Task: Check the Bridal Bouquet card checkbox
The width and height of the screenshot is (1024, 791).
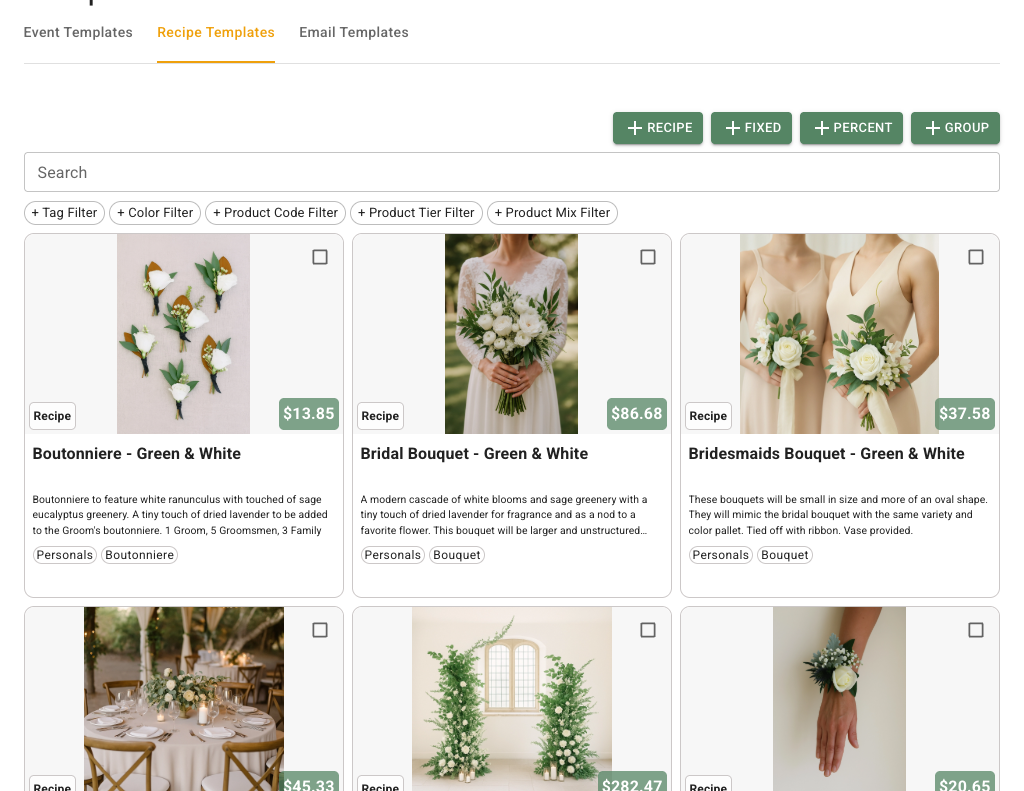Action: click(x=648, y=257)
